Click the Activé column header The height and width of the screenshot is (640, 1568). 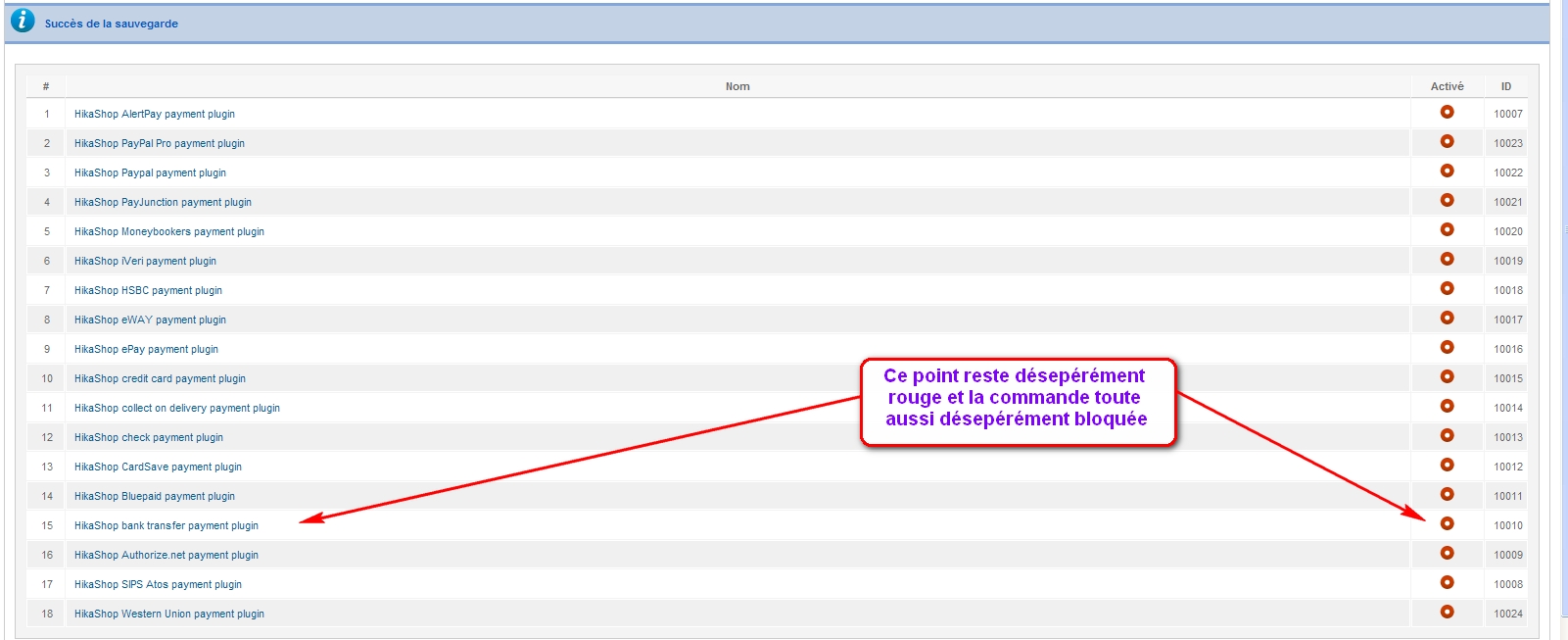pos(1447,86)
